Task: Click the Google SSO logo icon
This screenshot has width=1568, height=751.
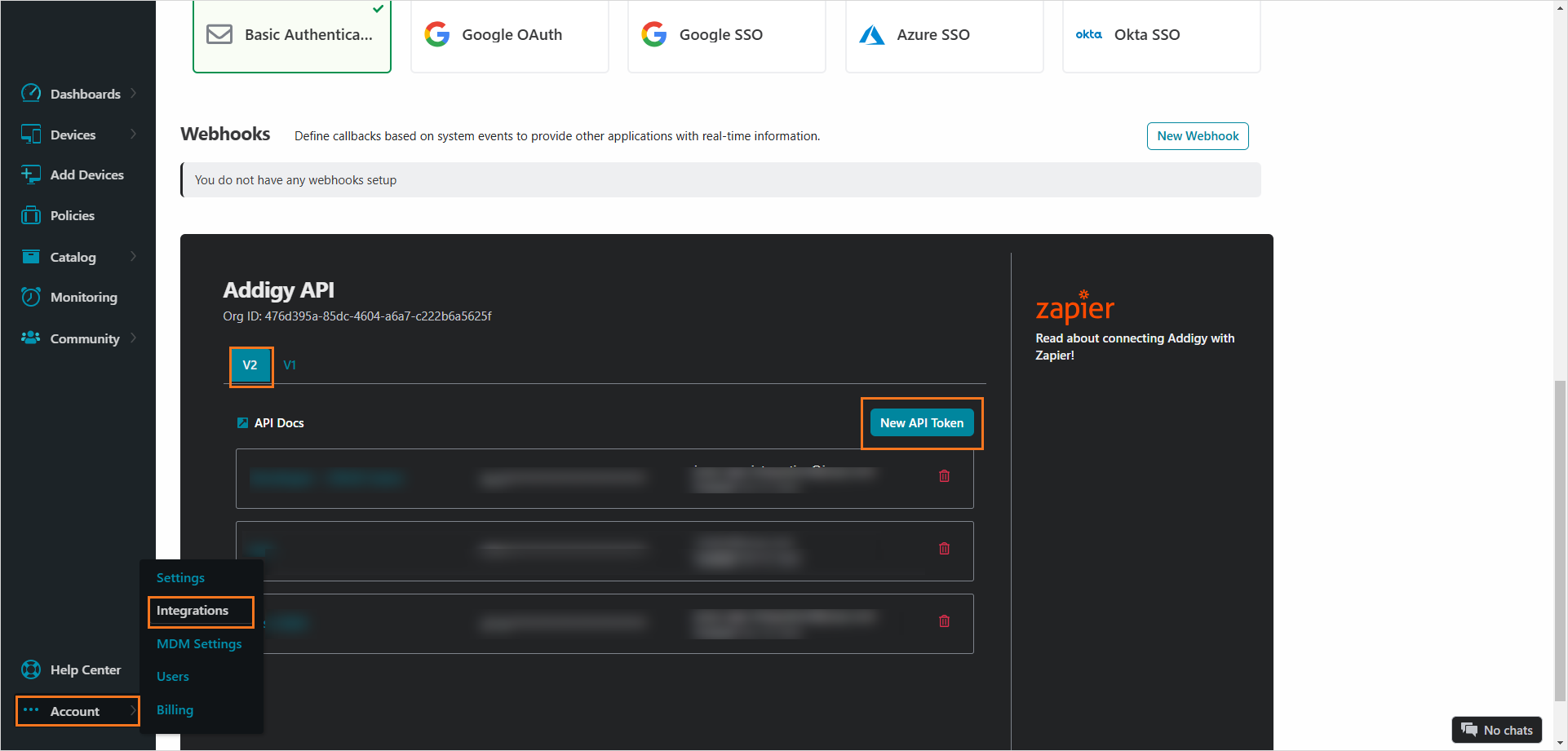Action: tap(654, 34)
